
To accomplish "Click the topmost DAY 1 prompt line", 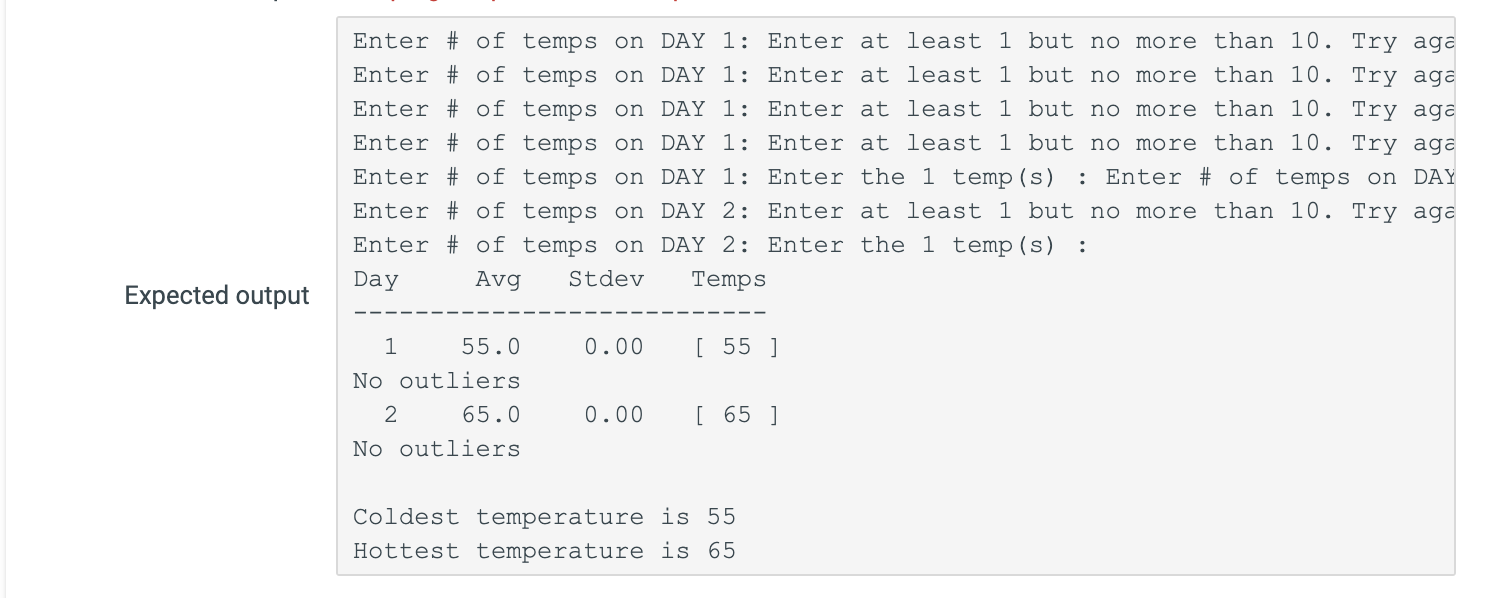I will click(x=900, y=41).
